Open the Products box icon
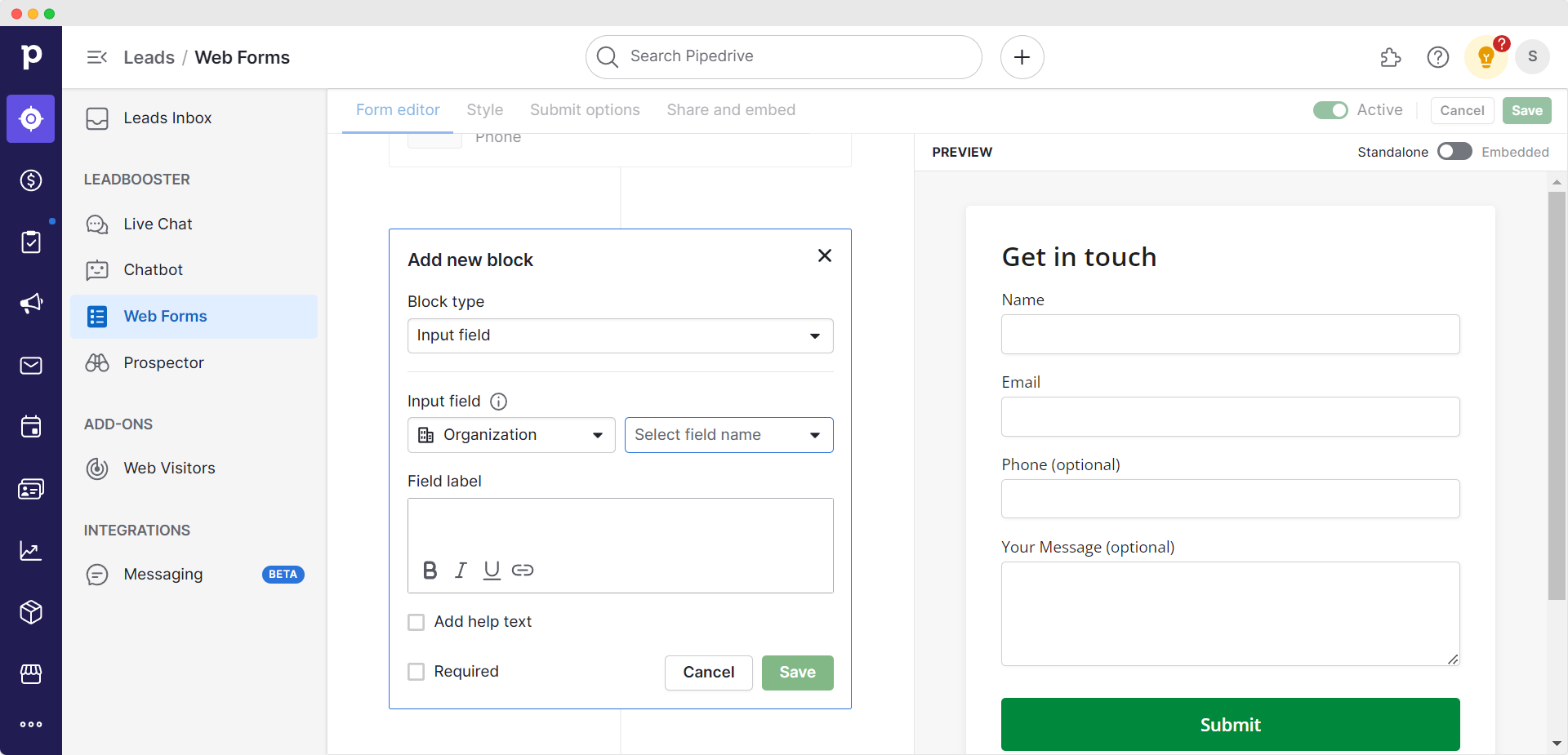This screenshot has height=755, width=1568. (31, 612)
